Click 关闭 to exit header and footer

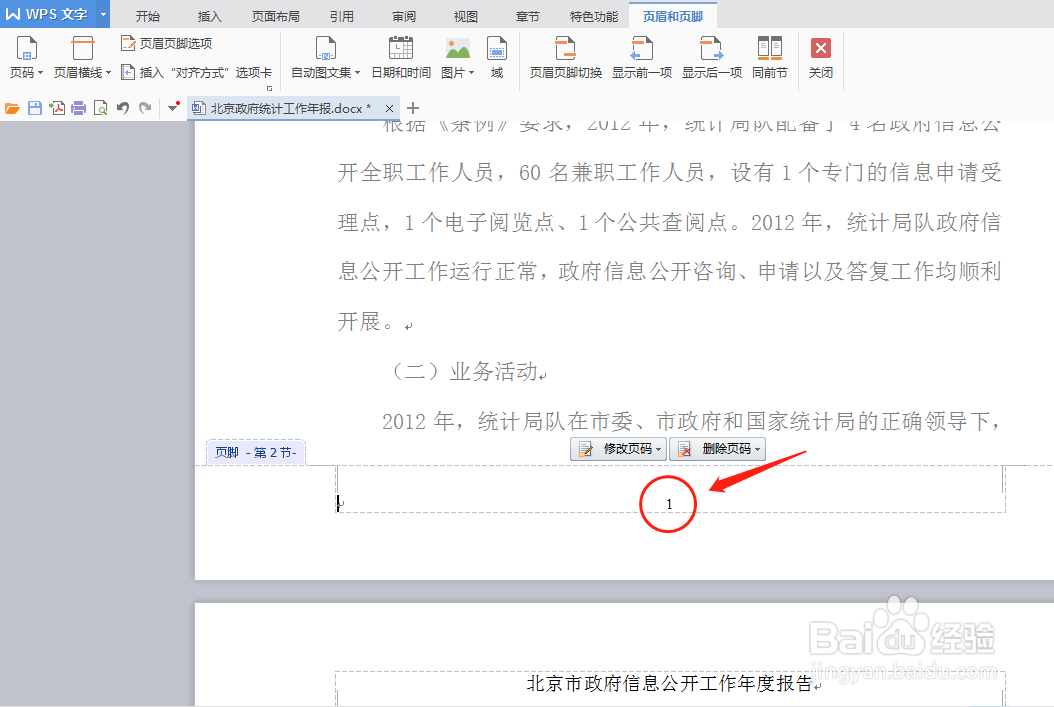click(821, 58)
